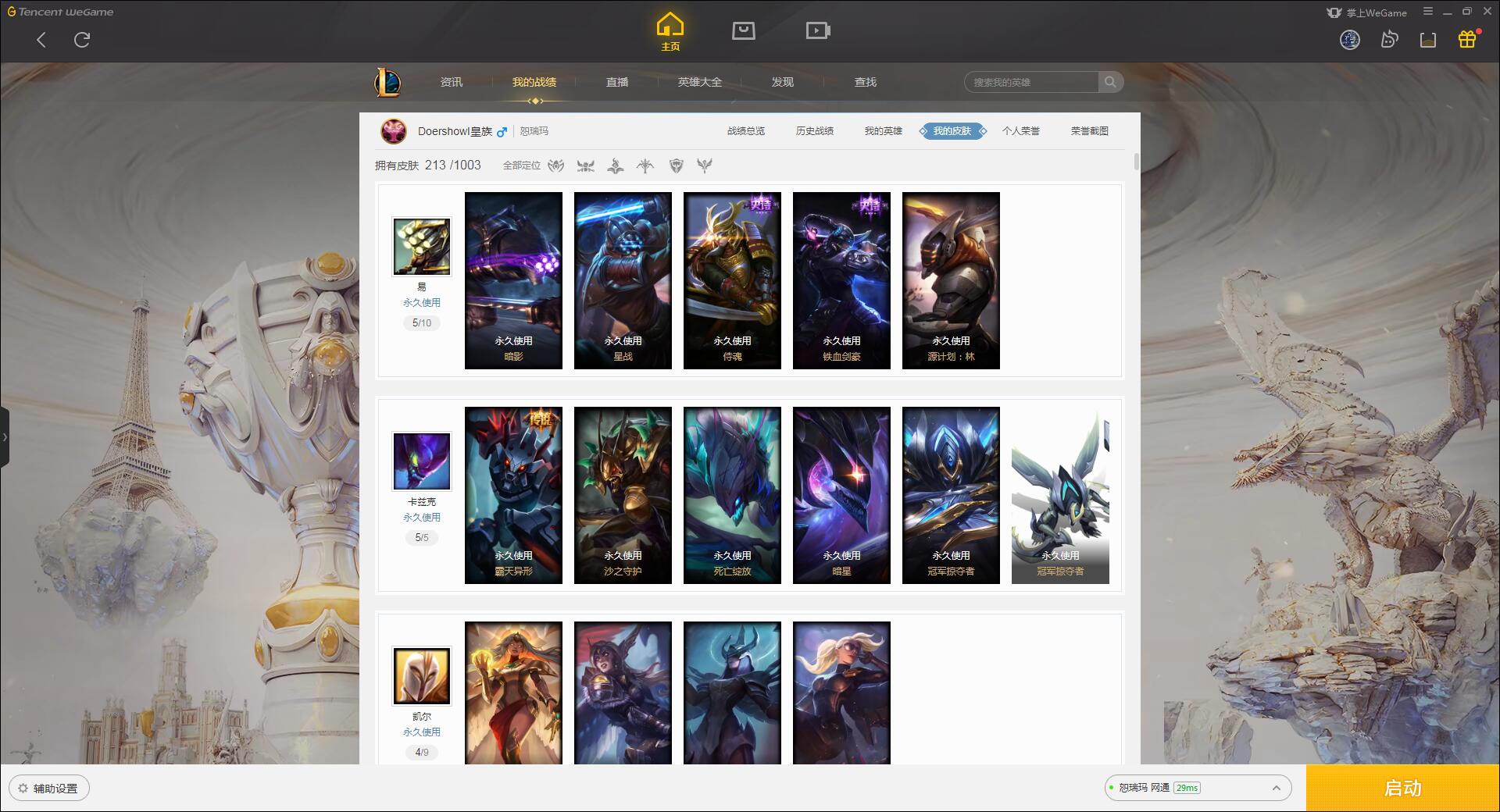
Task: Click the 5/5 skin count under 卡兹克
Action: coord(422,537)
